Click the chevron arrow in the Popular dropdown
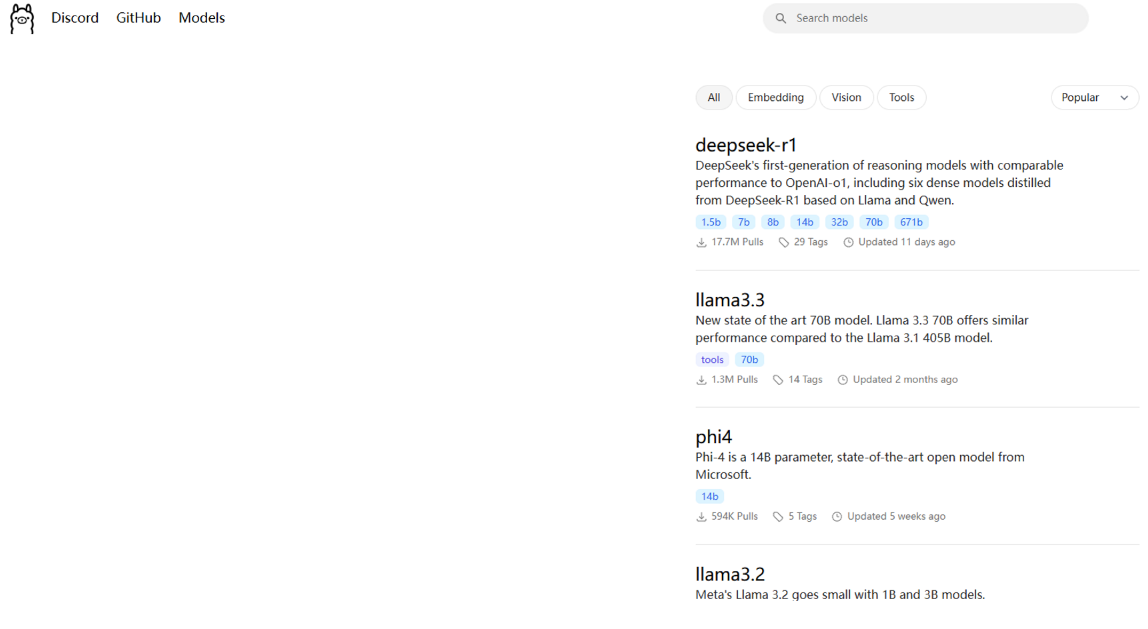This screenshot has width=1148, height=629. coord(1124,98)
